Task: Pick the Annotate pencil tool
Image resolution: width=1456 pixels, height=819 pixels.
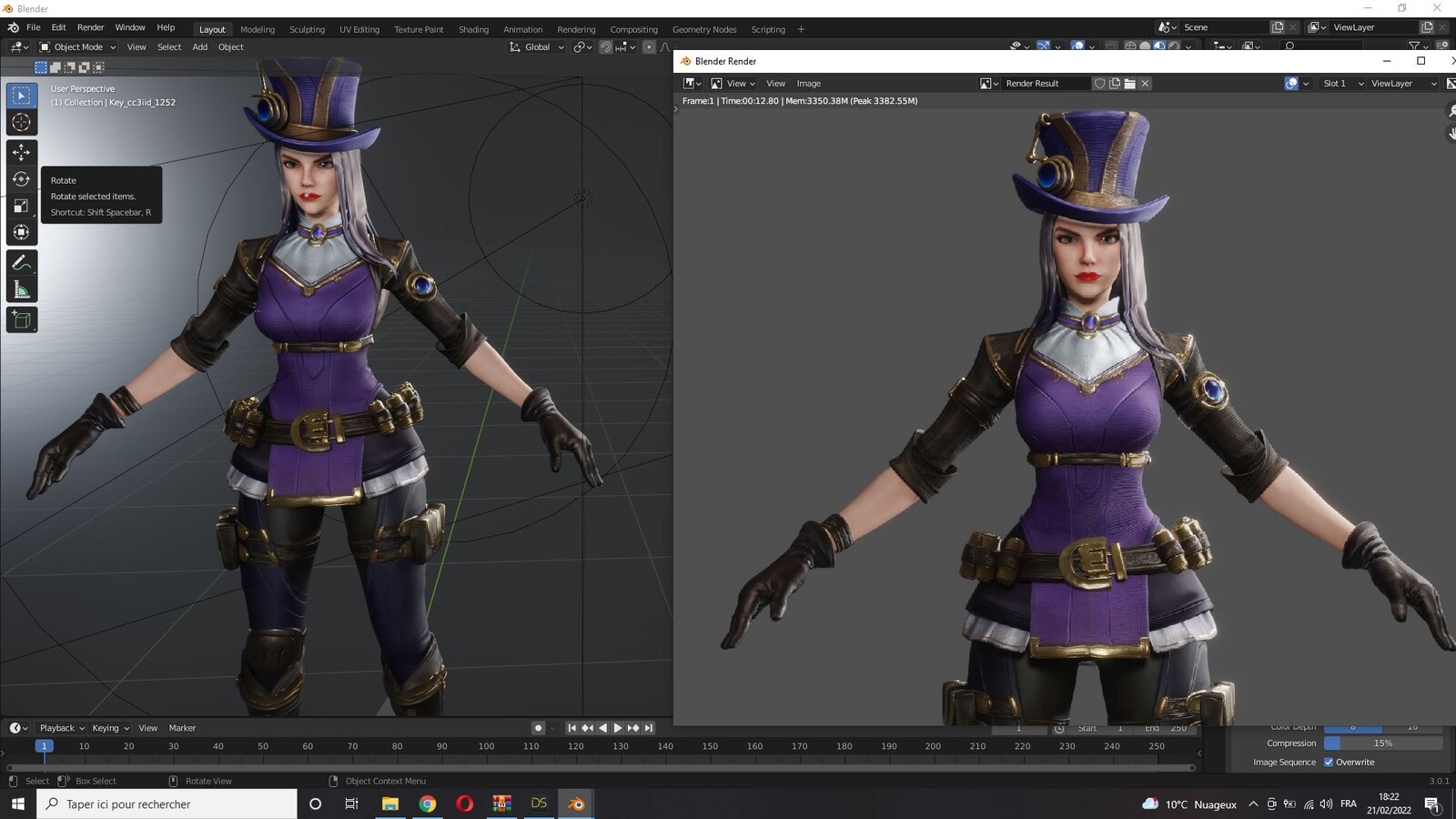Action: [22, 263]
